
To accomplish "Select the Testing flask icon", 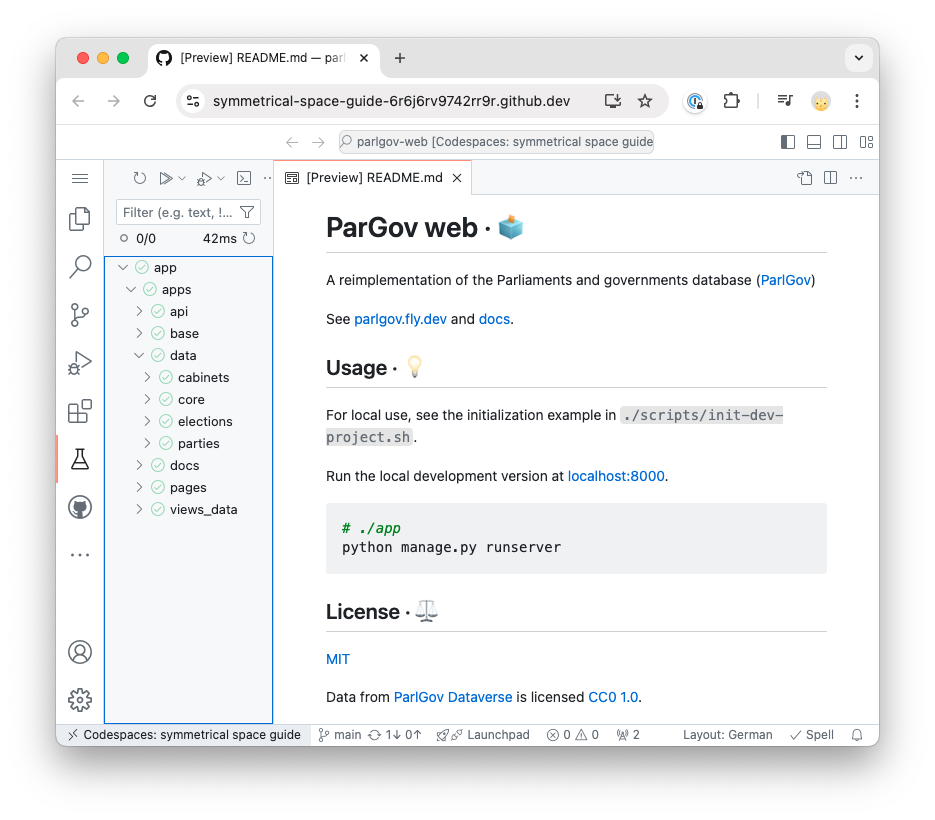I will pos(80,459).
